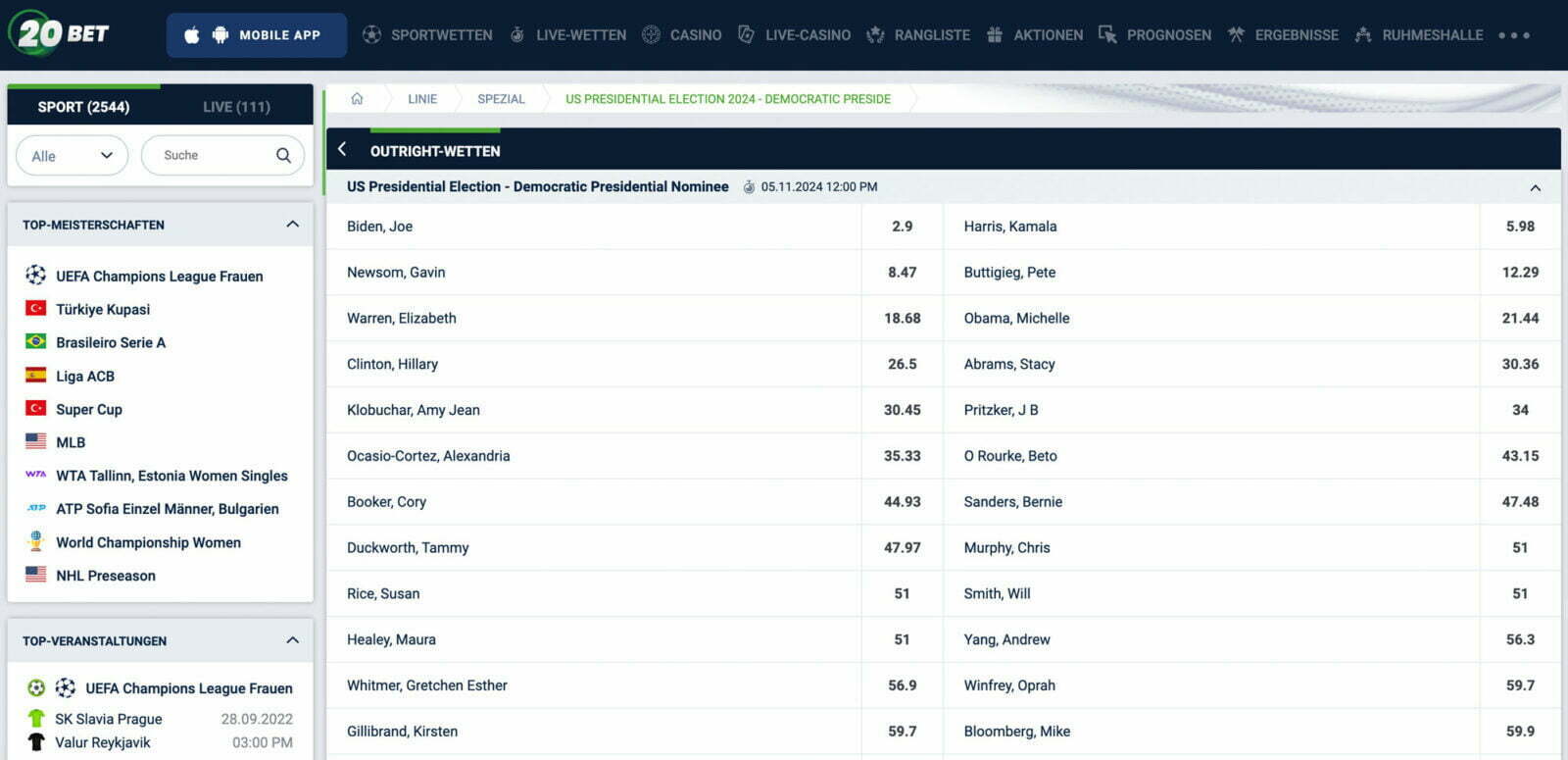Go back with the Outright-Wetten arrow
Screen dimensions: 1568x760
click(342, 149)
